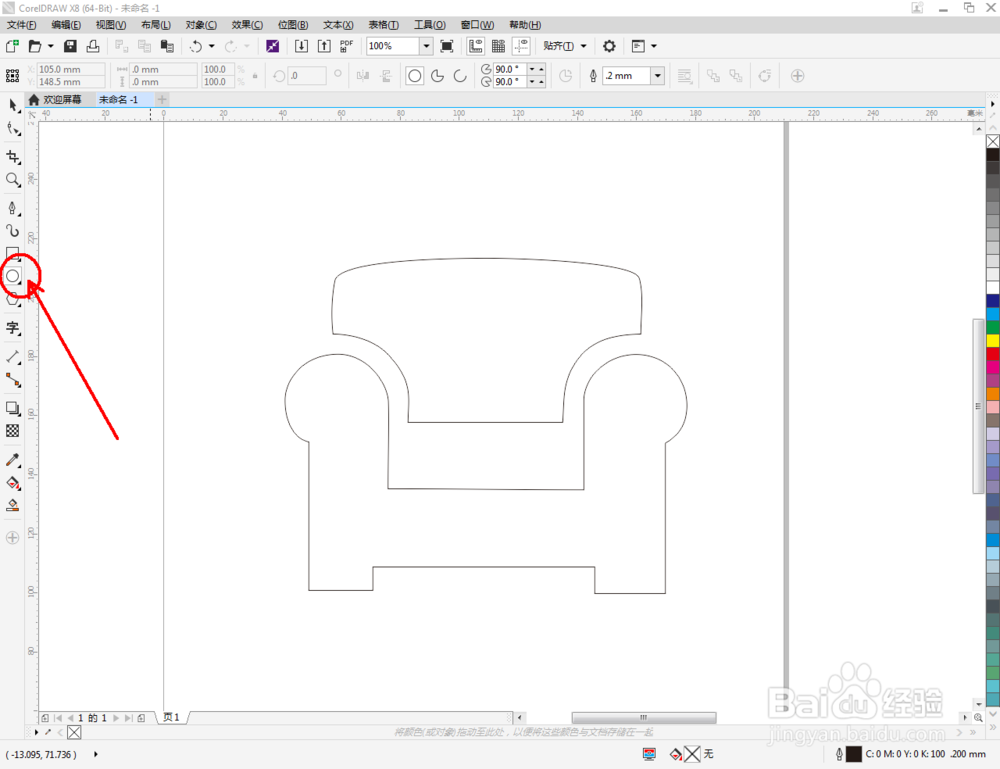The image size is (1000, 769).
Task: Switch to the 欢迎屏幕 tab
Action: click(x=56, y=99)
